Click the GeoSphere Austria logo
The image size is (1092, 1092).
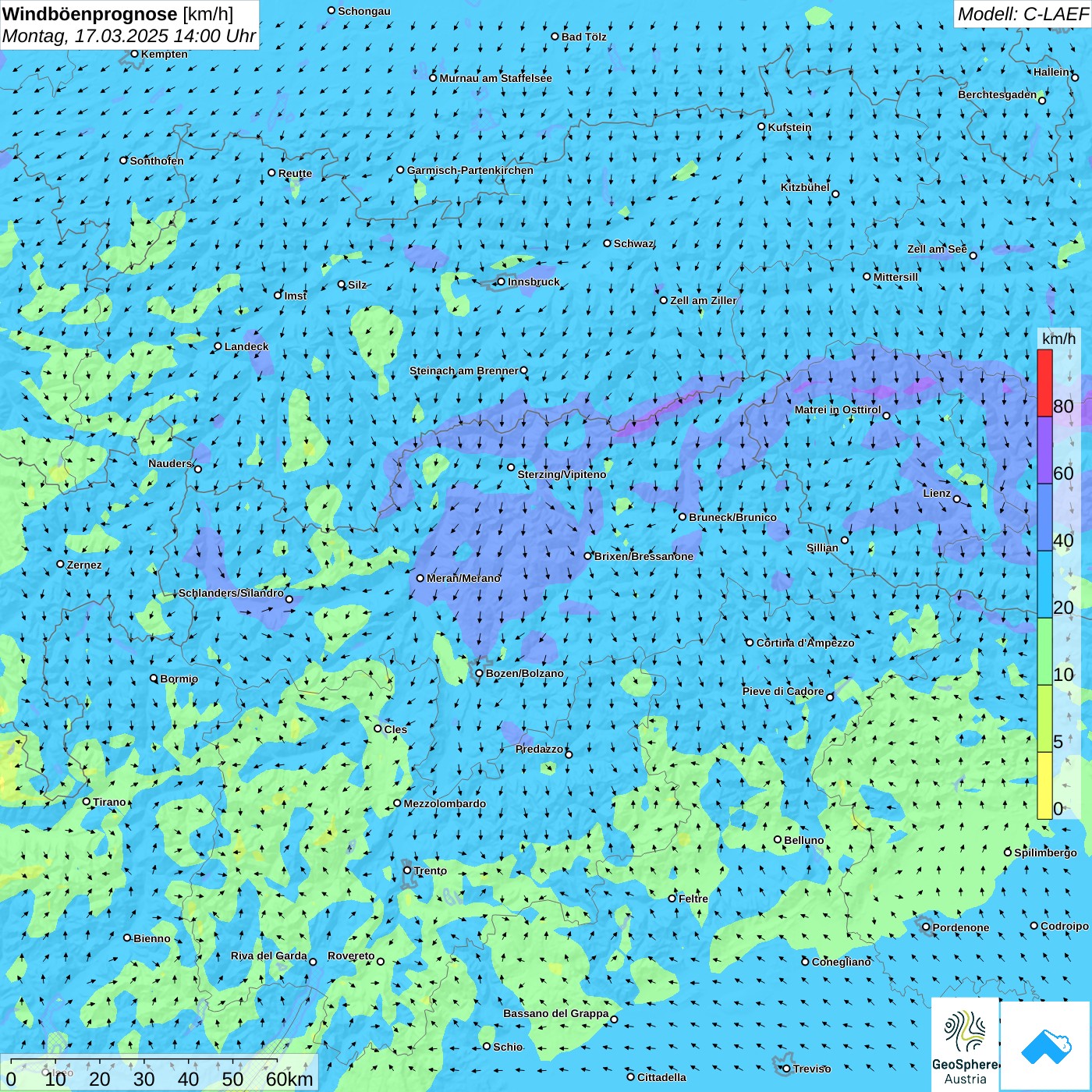[965, 1044]
